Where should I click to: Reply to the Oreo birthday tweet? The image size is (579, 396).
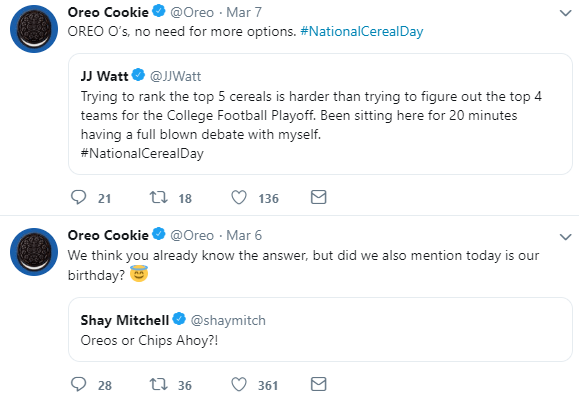point(78,384)
